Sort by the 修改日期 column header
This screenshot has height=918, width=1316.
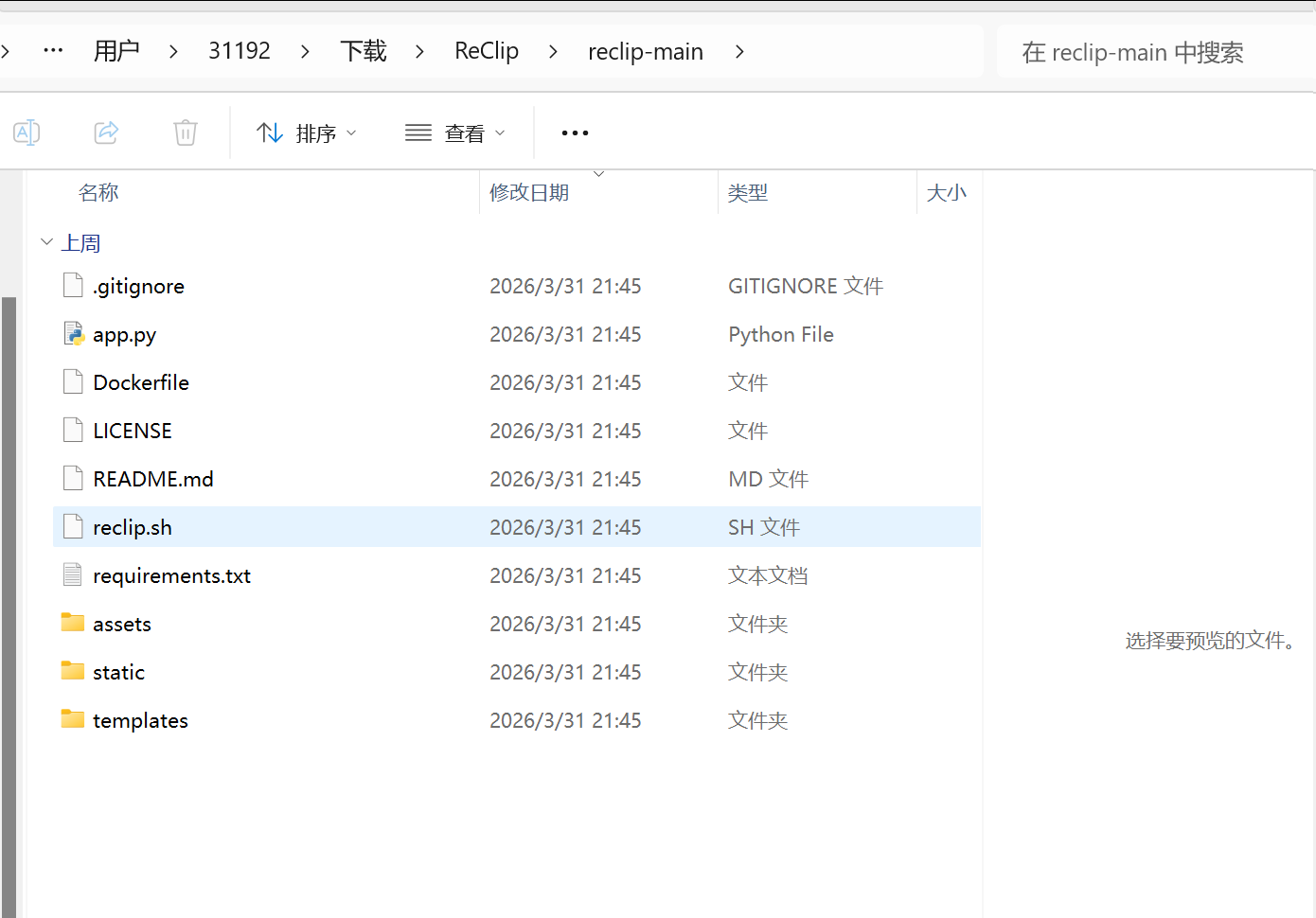529,193
